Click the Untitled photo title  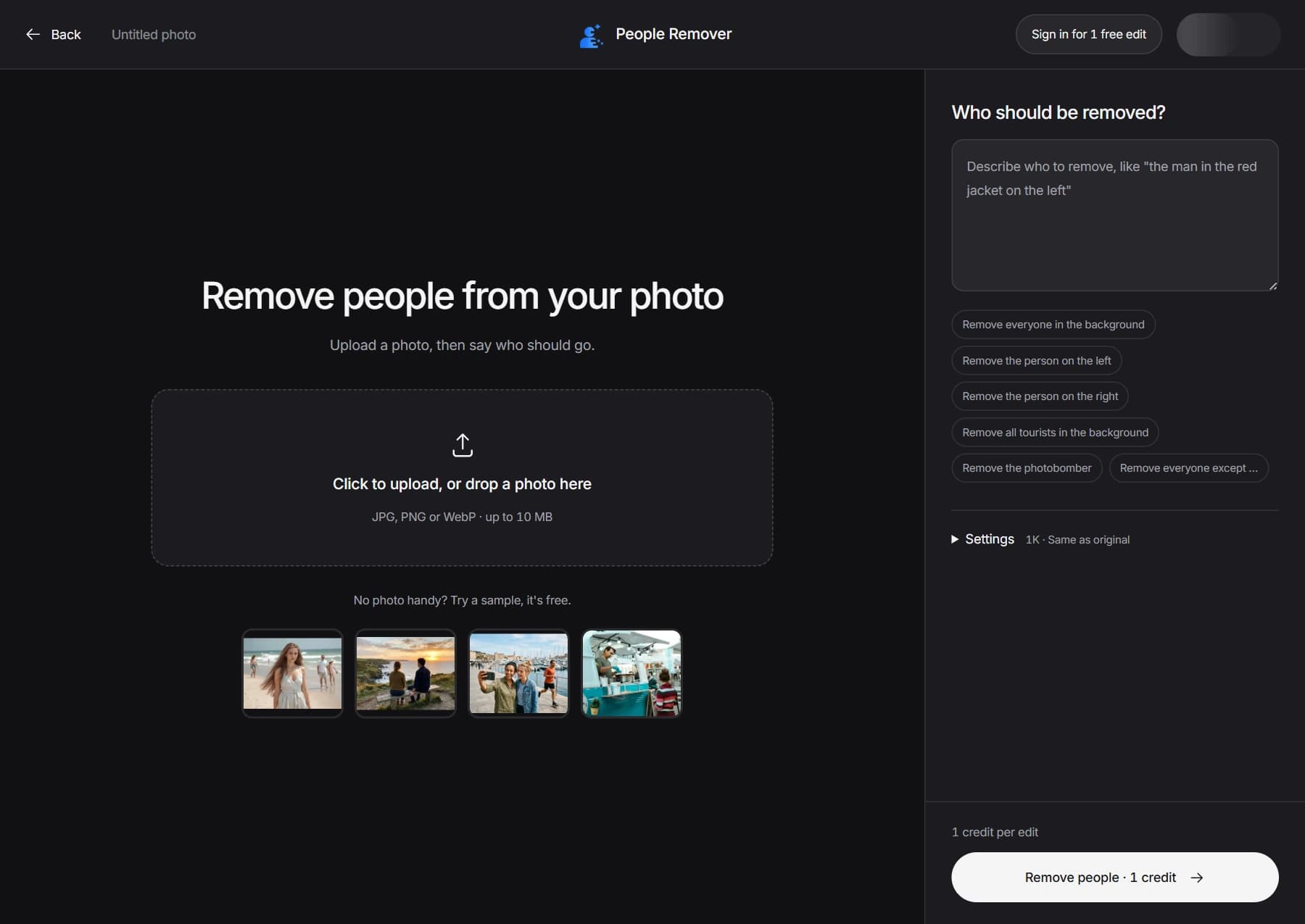[154, 34]
